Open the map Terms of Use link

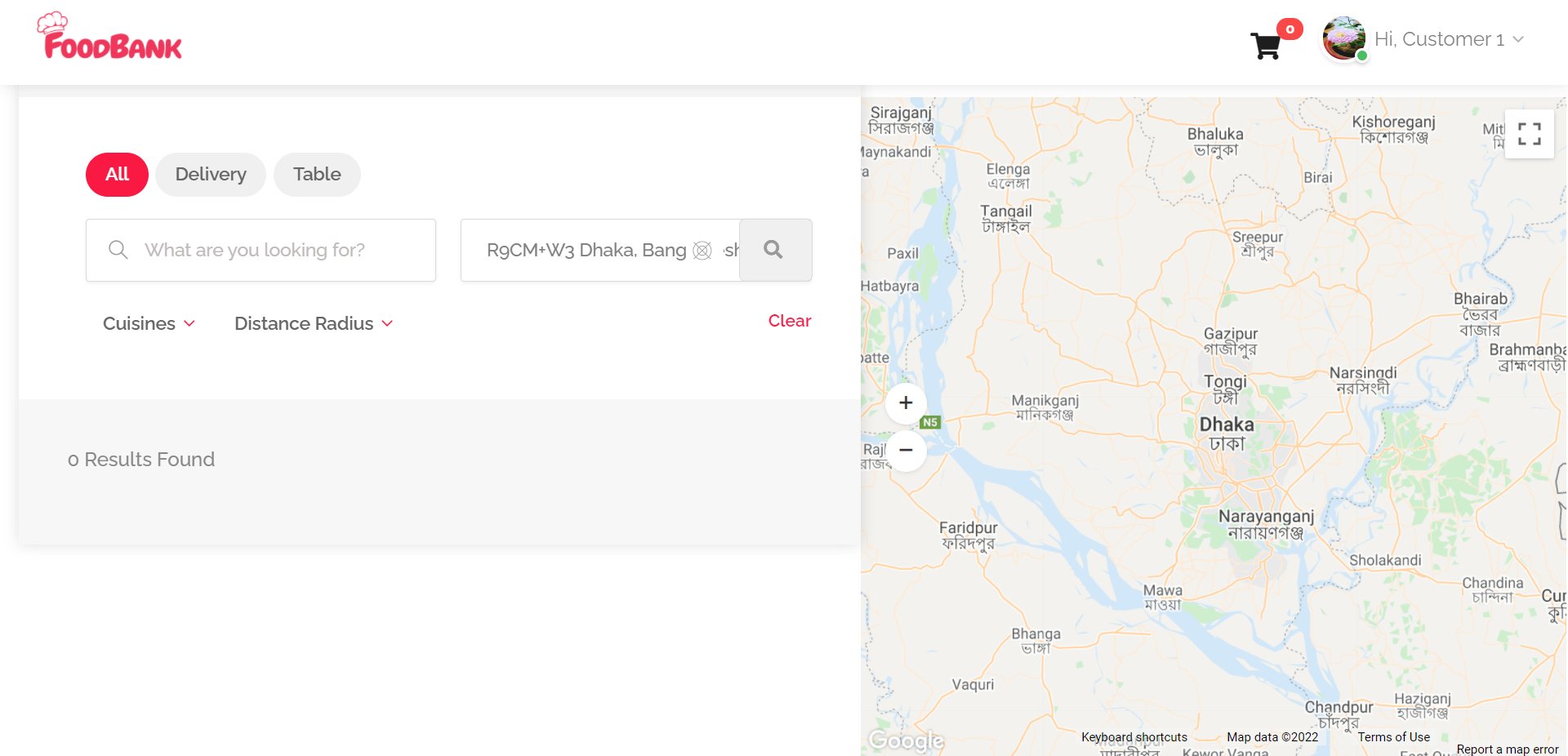click(x=1393, y=737)
